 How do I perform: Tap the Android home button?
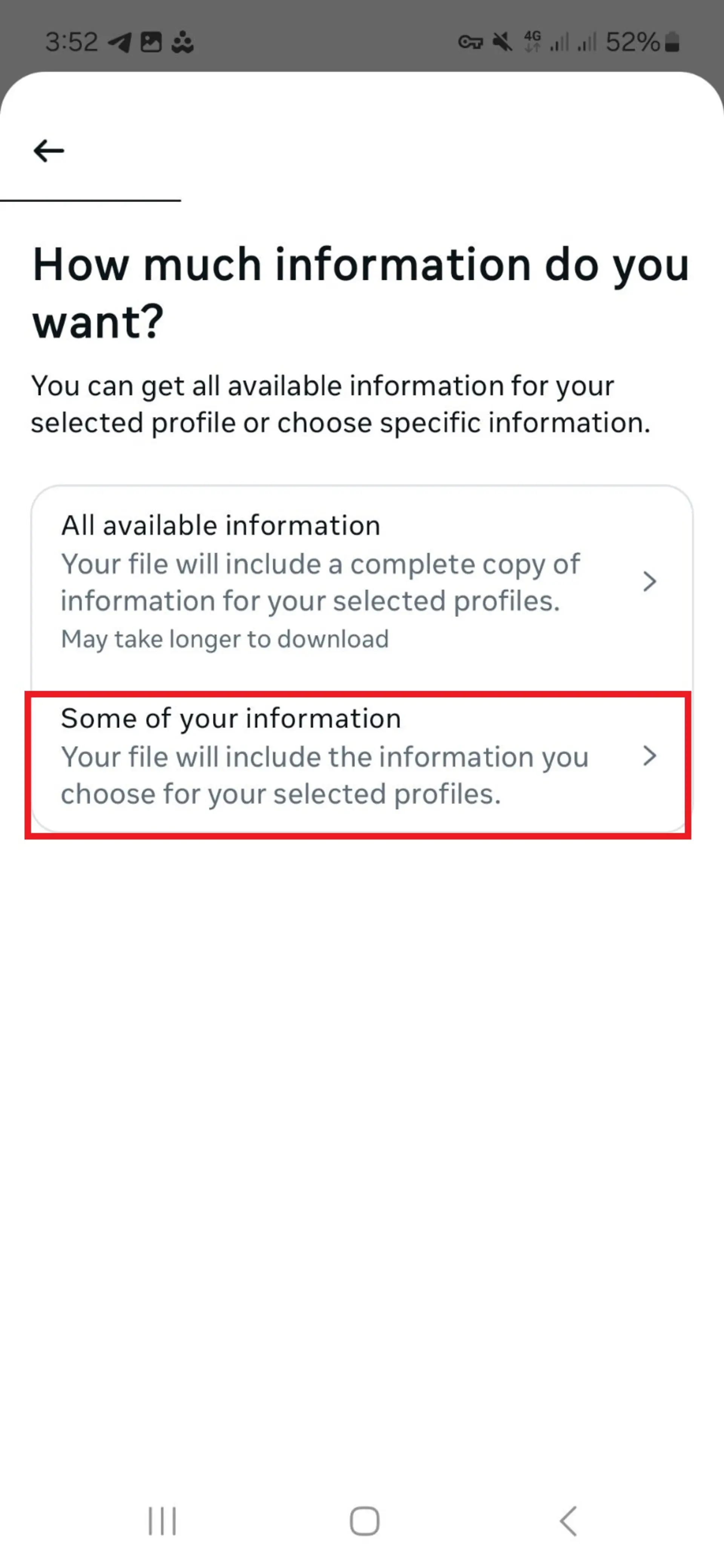tap(364, 1521)
